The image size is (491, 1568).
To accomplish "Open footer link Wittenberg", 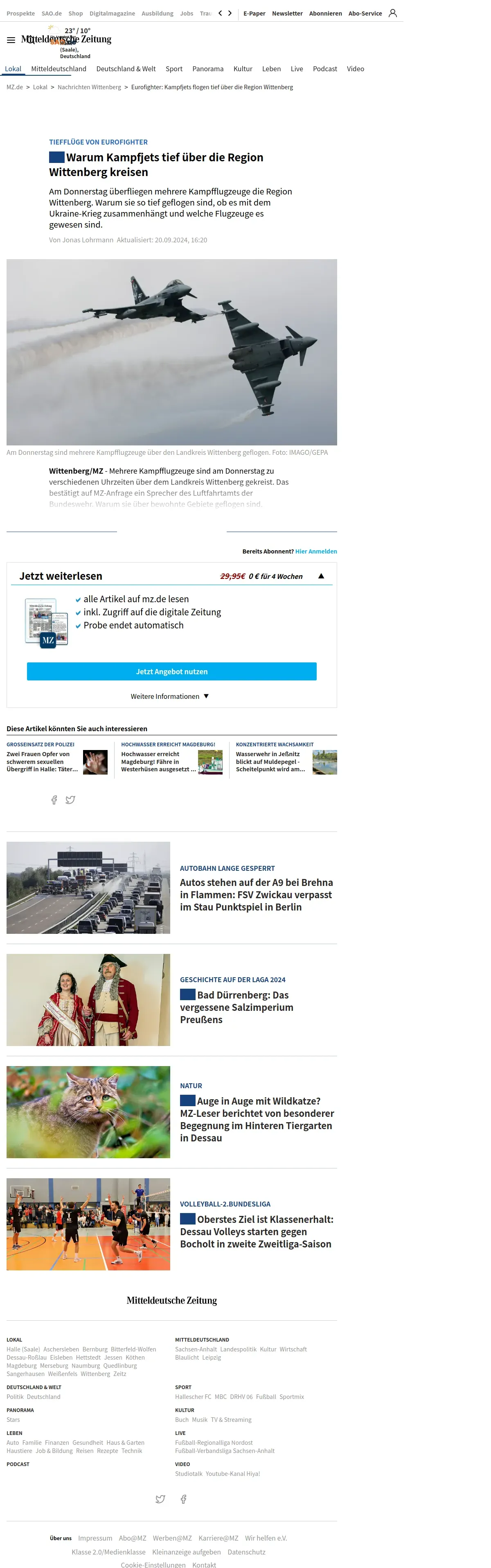I will click(x=95, y=1374).
